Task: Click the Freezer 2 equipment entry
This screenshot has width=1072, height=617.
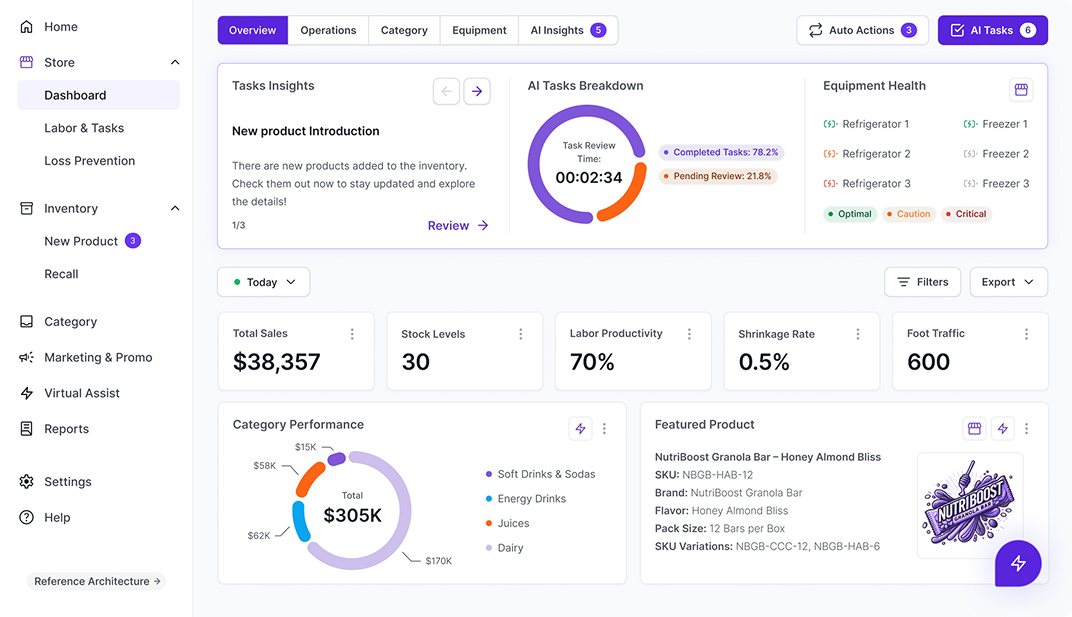Action: tap(996, 154)
